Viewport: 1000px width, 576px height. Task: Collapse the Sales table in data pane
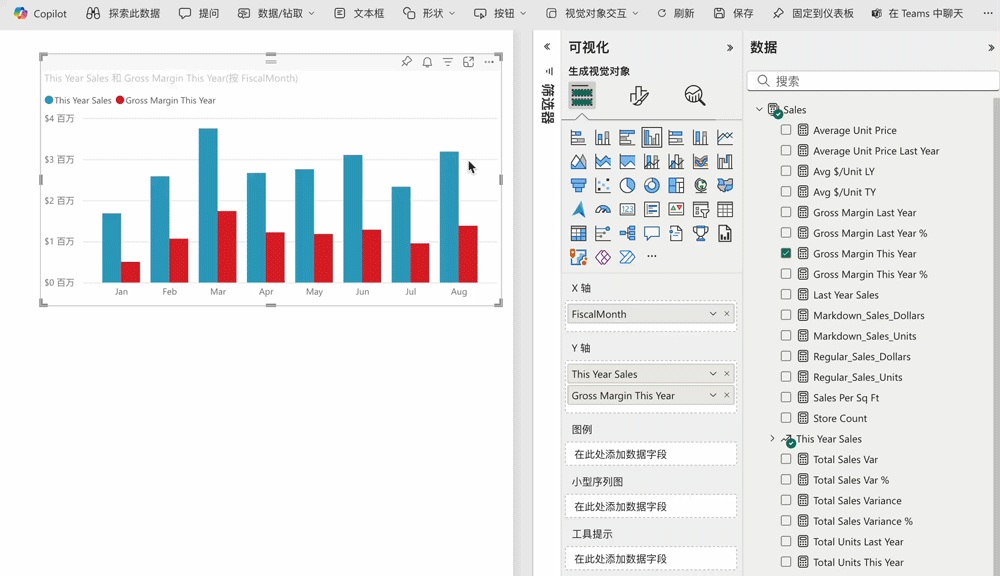tap(759, 110)
